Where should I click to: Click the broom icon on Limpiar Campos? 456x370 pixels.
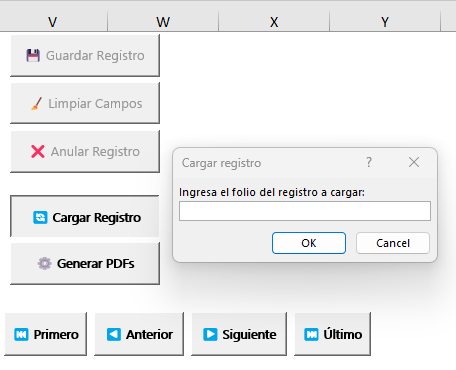point(36,103)
